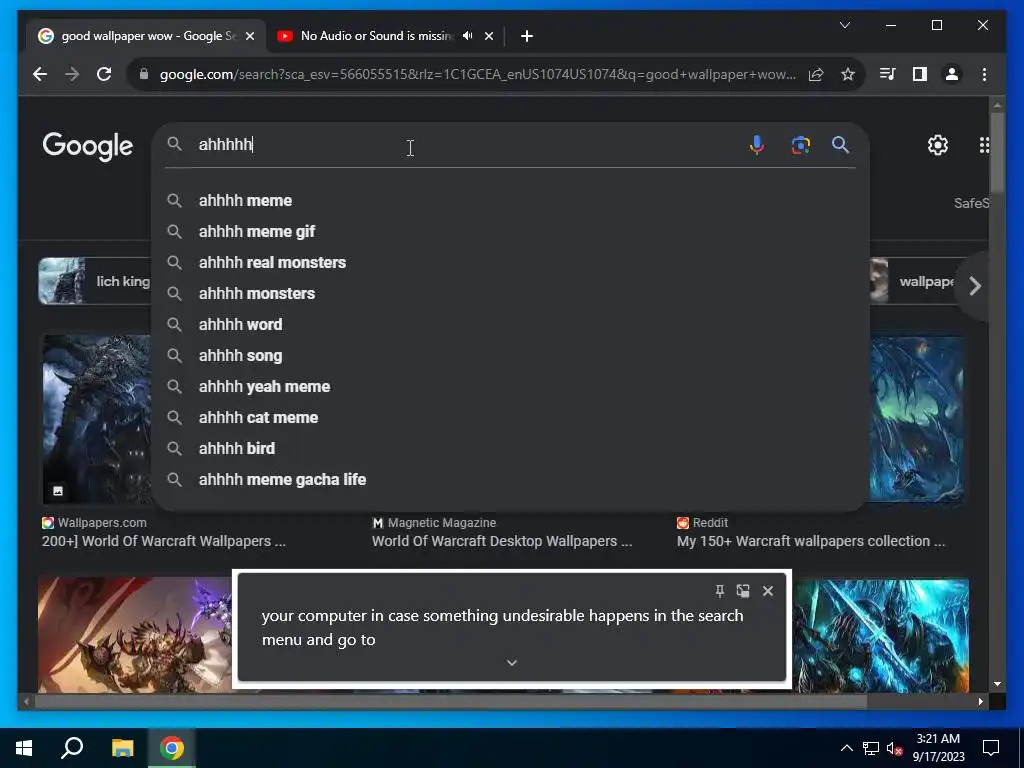Screen dimensions: 1024x768
Task: Open Magnetic Magazine Desktop Wallpapers result
Action: point(502,541)
